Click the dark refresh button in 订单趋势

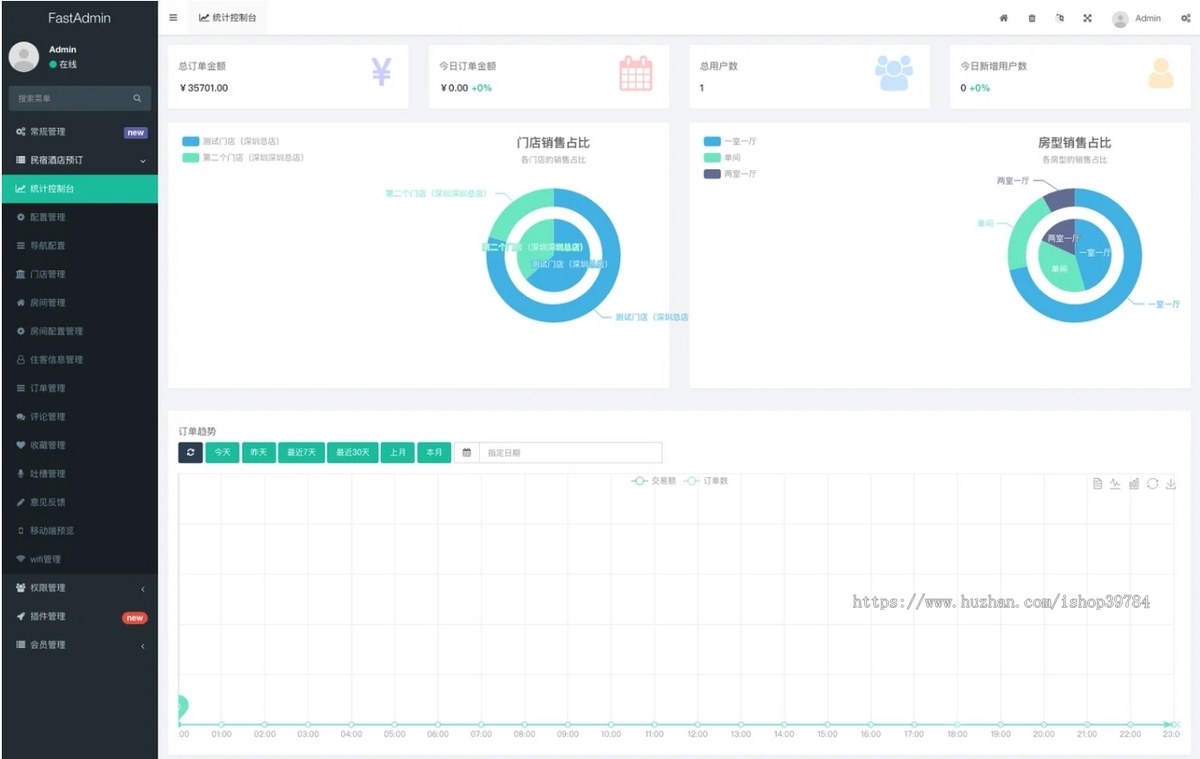[190, 453]
